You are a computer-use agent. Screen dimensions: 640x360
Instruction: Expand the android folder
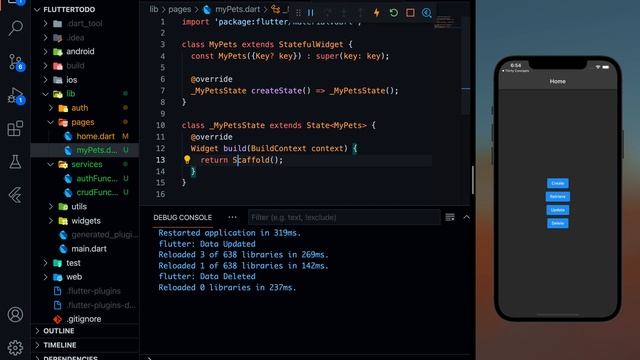45,51
